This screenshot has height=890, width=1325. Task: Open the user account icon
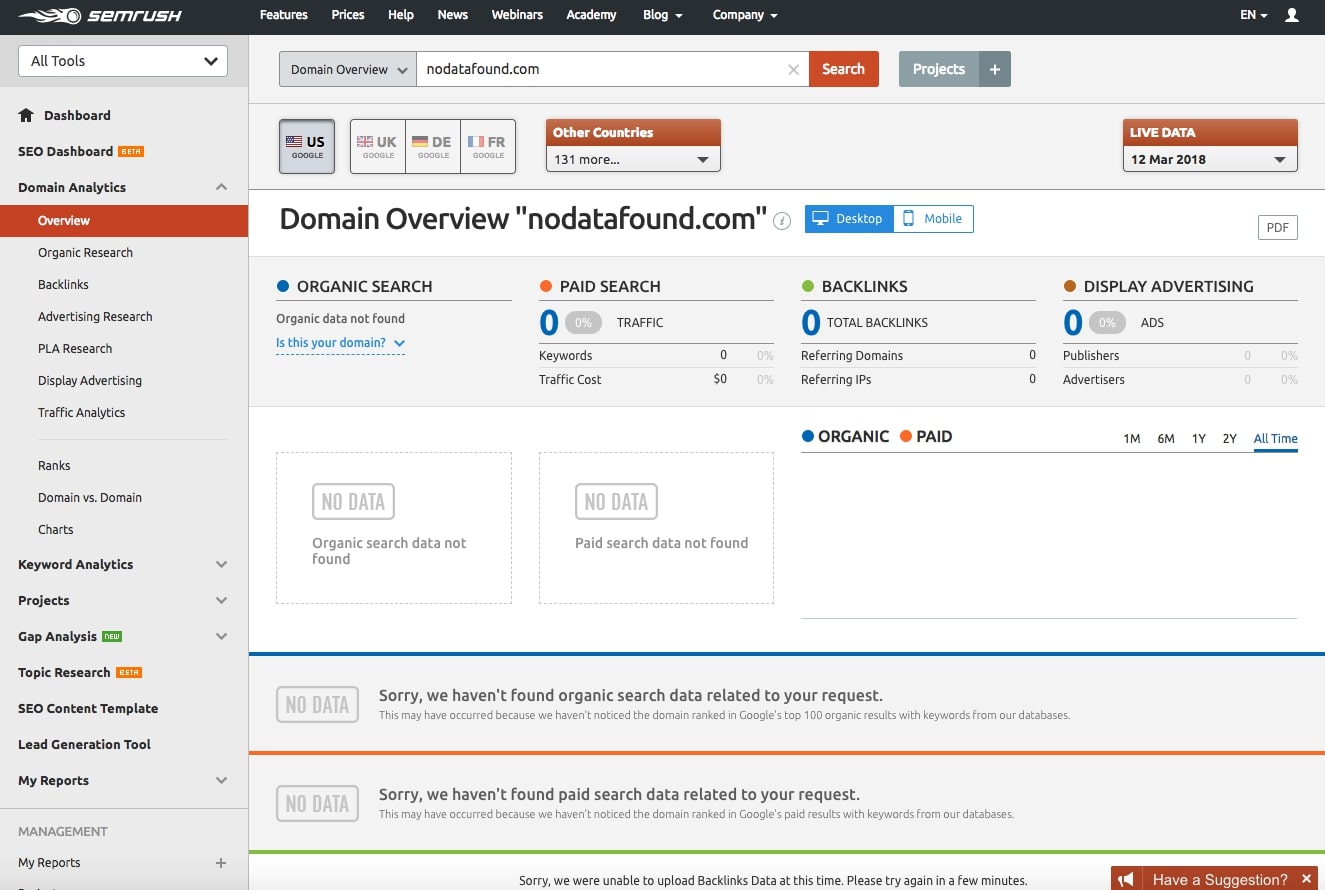click(x=1292, y=15)
